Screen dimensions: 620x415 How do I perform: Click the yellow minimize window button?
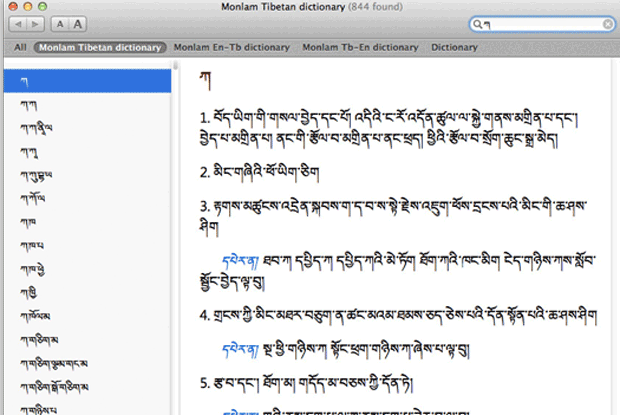pyautogui.click(x=28, y=6)
